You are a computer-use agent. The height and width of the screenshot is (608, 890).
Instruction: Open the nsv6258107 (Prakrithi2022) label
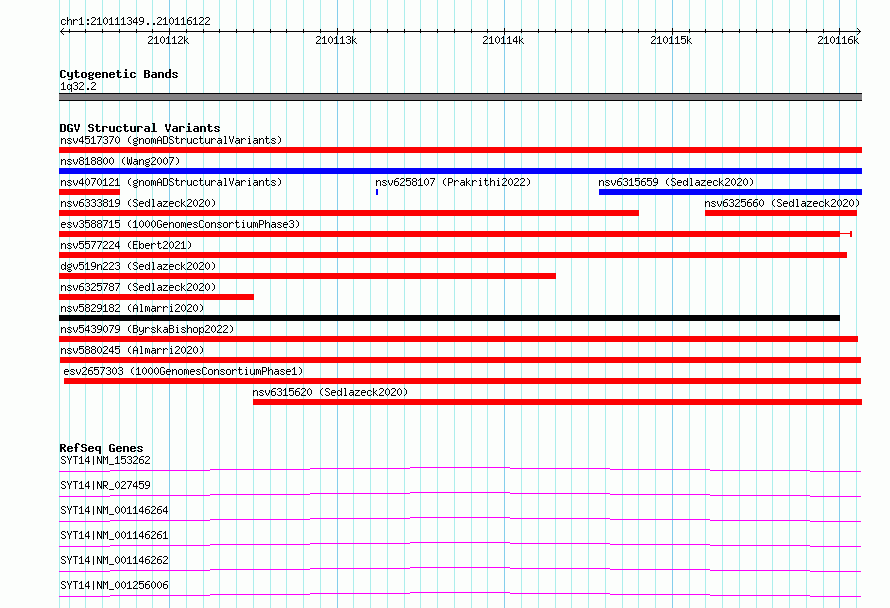pos(453,182)
